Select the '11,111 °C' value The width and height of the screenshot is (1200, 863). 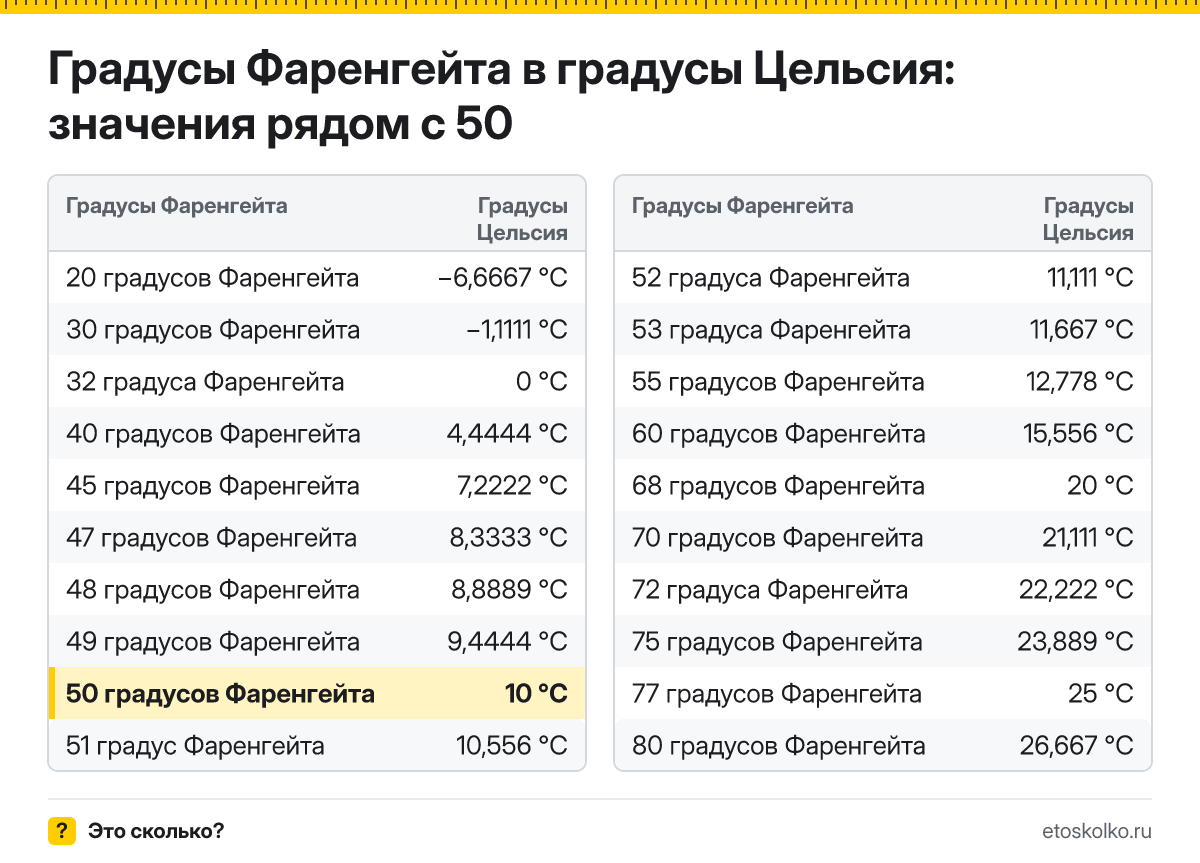(x=1090, y=278)
